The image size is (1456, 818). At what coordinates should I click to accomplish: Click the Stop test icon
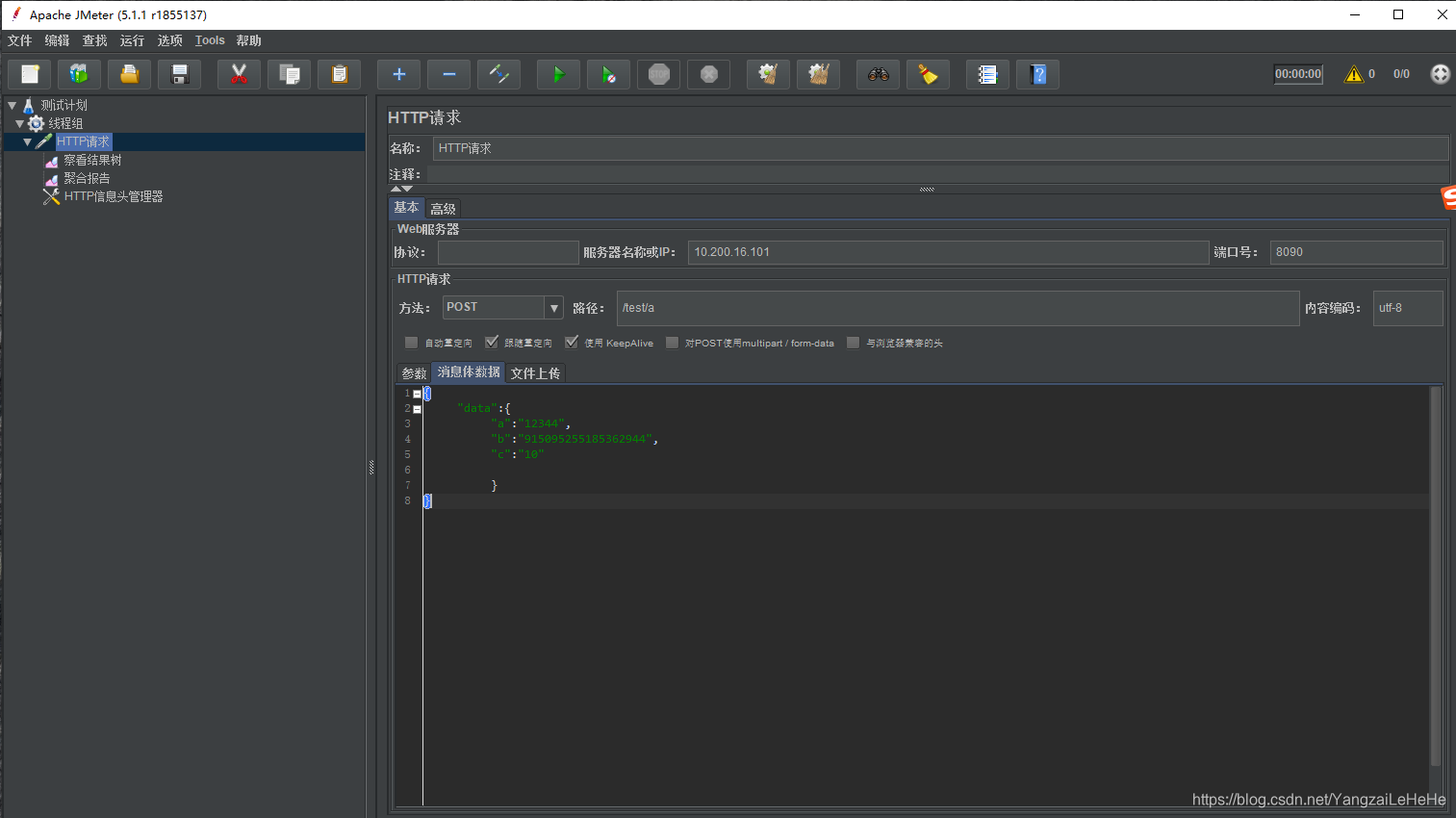click(x=658, y=74)
